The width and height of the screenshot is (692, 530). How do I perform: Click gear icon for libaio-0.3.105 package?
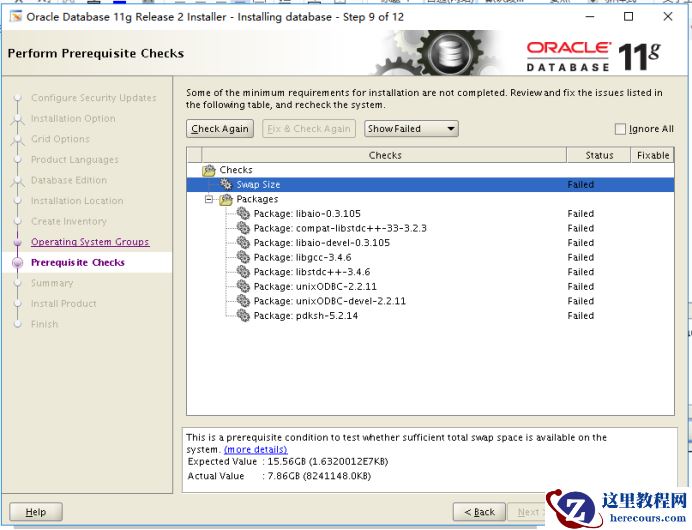(243, 214)
